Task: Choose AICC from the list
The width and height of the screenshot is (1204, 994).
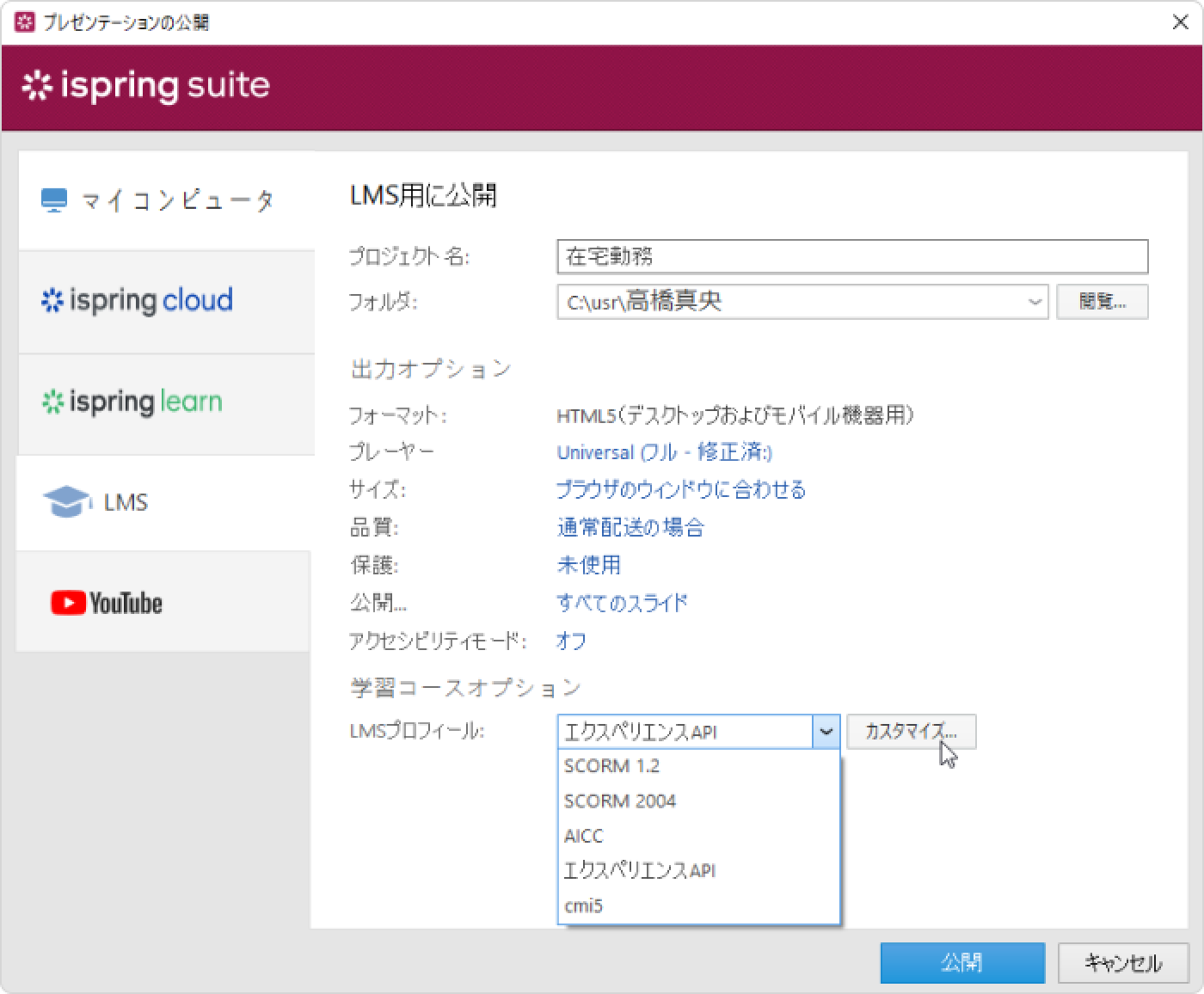Action: tap(698, 836)
